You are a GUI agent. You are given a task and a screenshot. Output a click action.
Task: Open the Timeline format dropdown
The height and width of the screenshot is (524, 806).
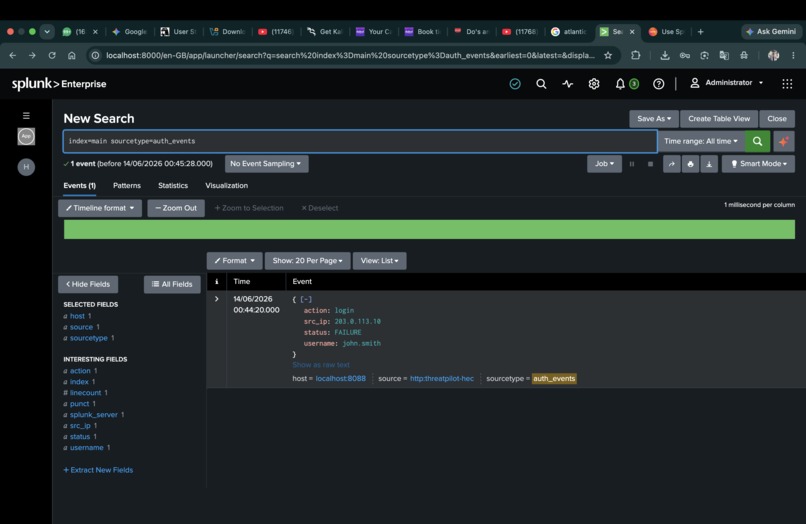(x=100, y=208)
